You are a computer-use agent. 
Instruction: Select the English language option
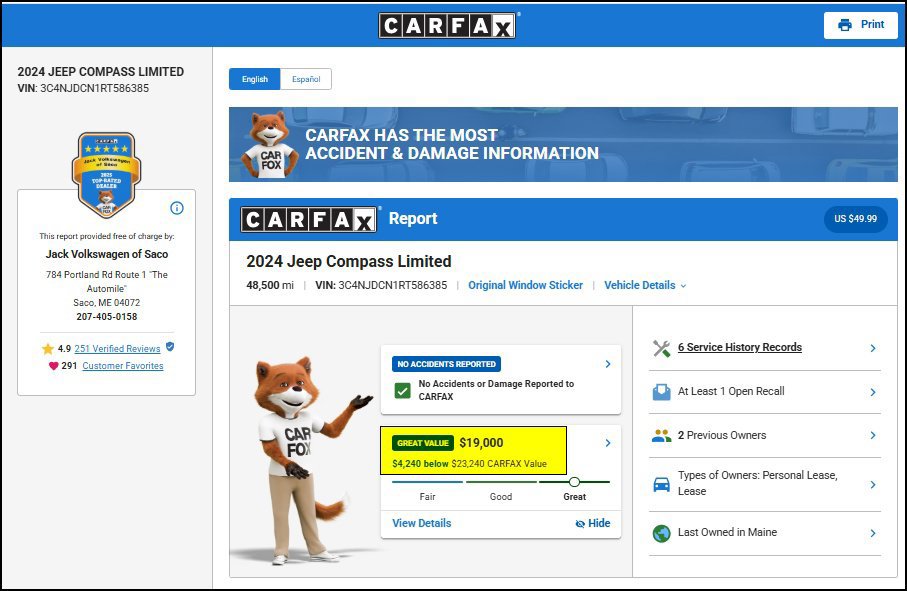pyautogui.click(x=255, y=79)
